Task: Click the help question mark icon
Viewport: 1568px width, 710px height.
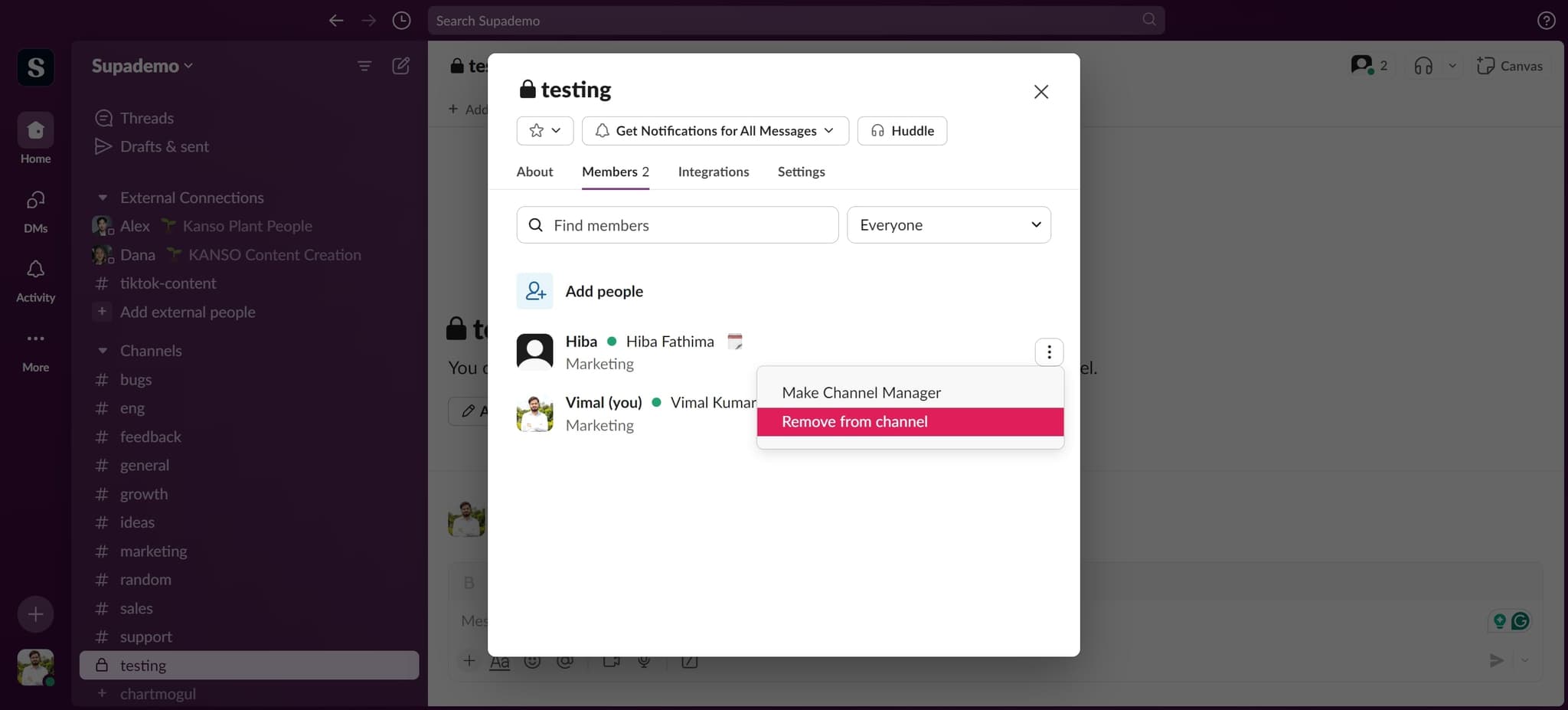Action: point(1546,21)
